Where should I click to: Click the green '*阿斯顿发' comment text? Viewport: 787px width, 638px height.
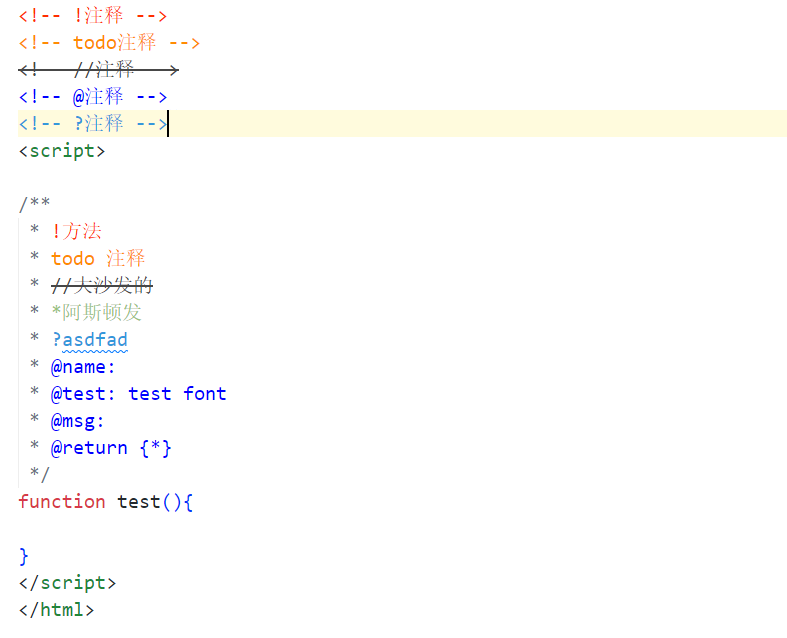click(x=96, y=313)
